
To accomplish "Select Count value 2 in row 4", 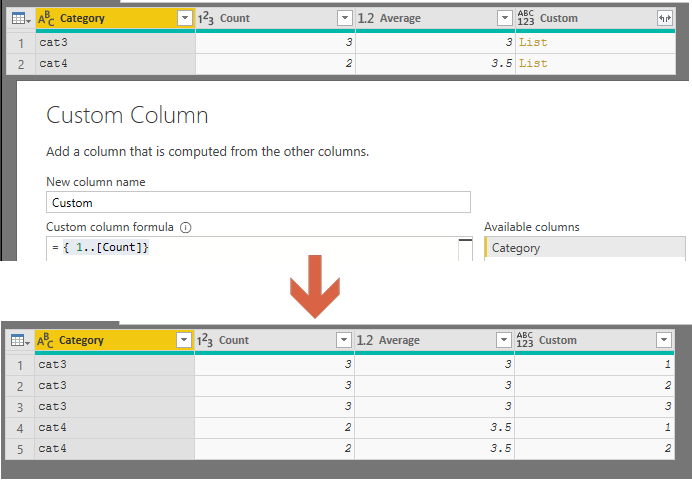I will tap(275, 428).
